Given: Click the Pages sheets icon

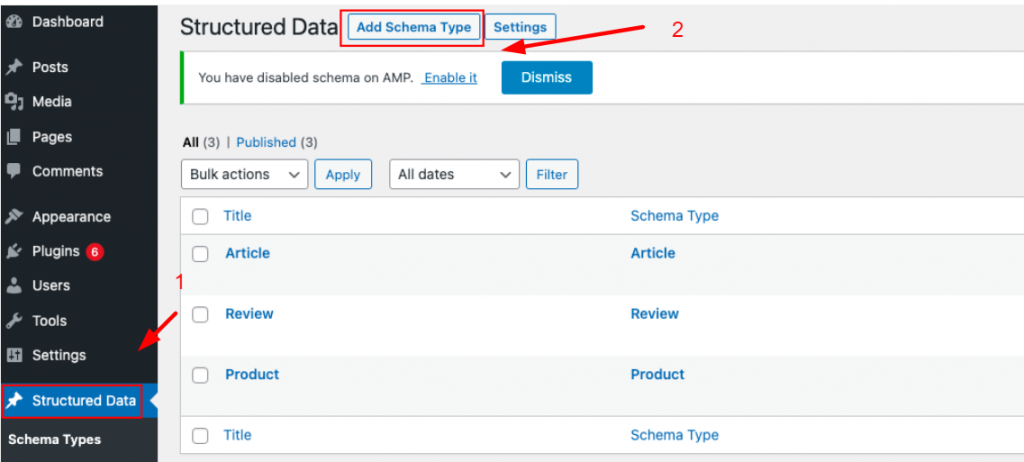Looking at the screenshot, I should (x=14, y=137).
